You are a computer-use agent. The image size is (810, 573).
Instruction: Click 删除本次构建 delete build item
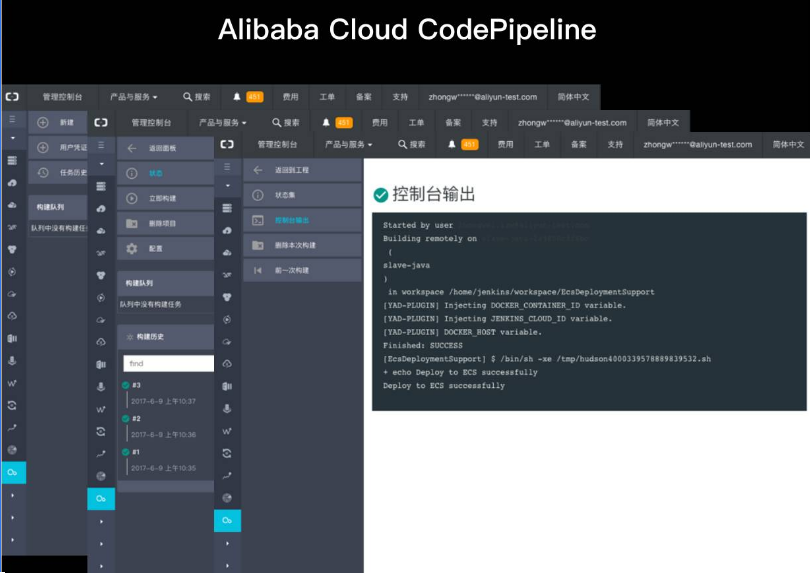(300, 245)
